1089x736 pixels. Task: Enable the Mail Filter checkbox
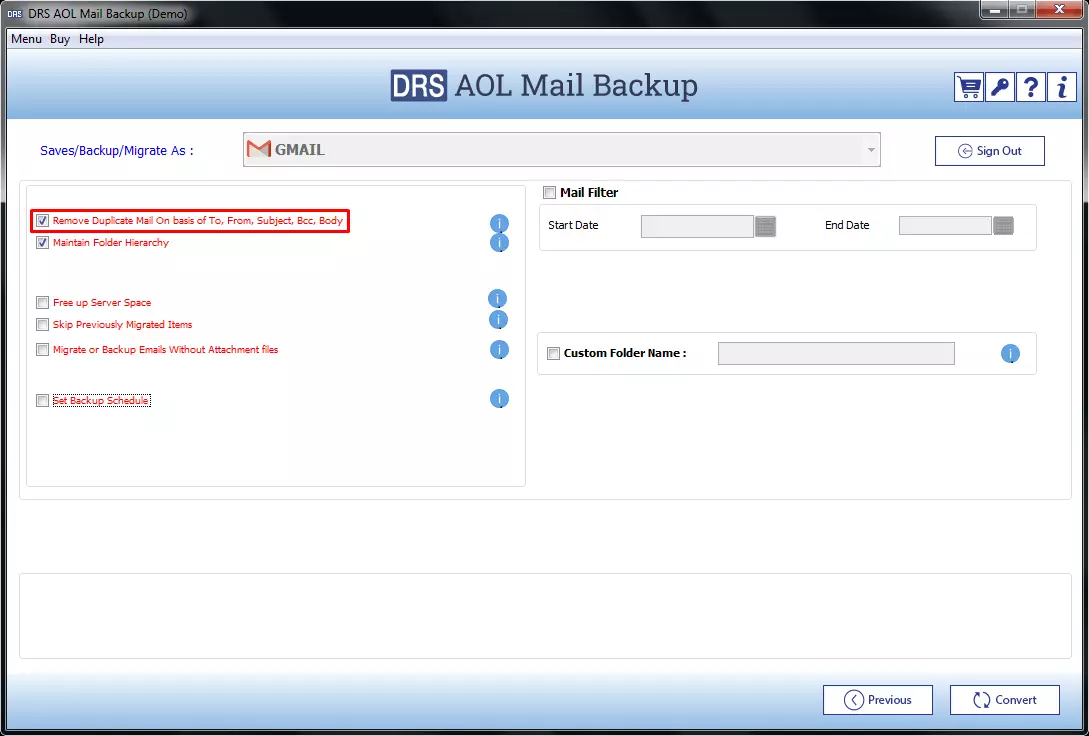(x=549, y=193)
